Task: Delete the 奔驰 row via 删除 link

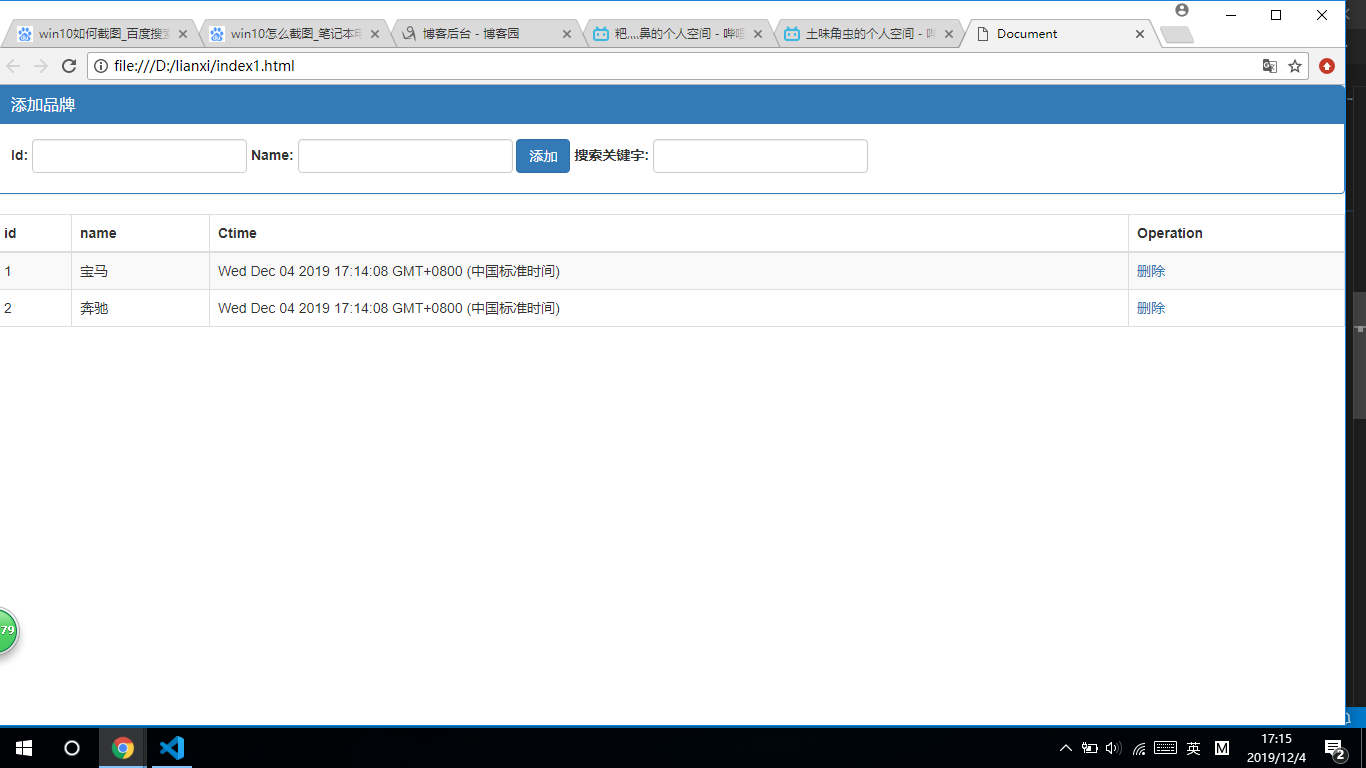Action: (x=1151, y=308)
